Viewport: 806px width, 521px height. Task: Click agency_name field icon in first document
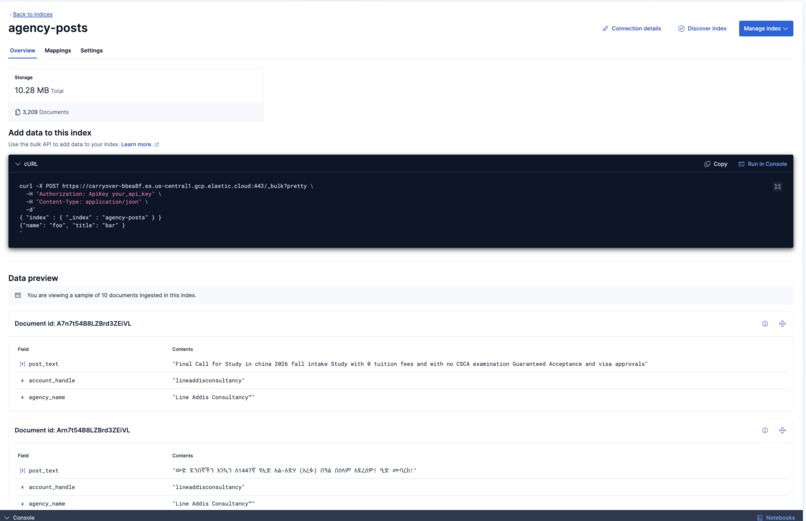pyautogui.click(x=22, y=397)
